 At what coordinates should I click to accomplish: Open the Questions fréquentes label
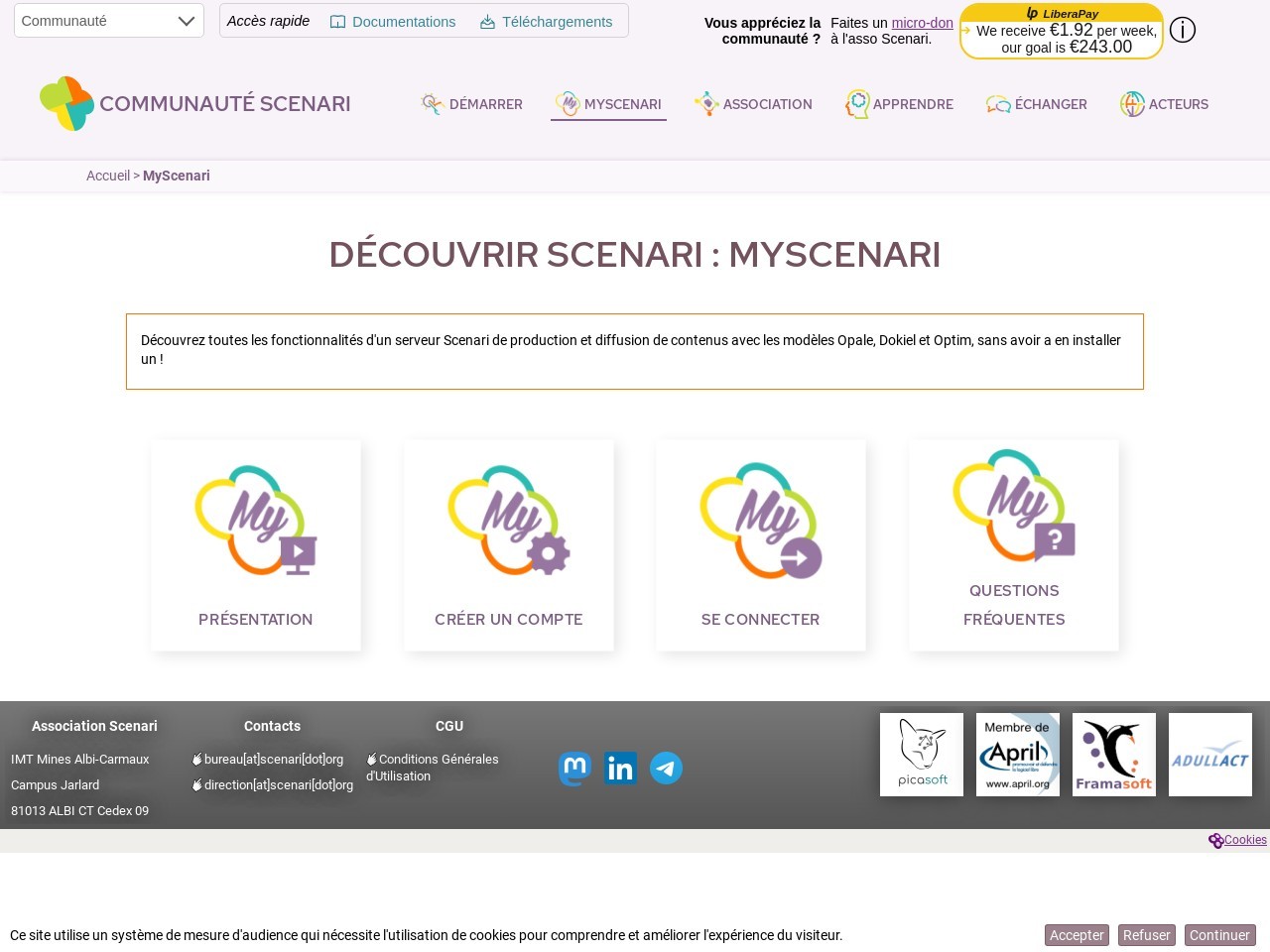[x=1014, y=605]
